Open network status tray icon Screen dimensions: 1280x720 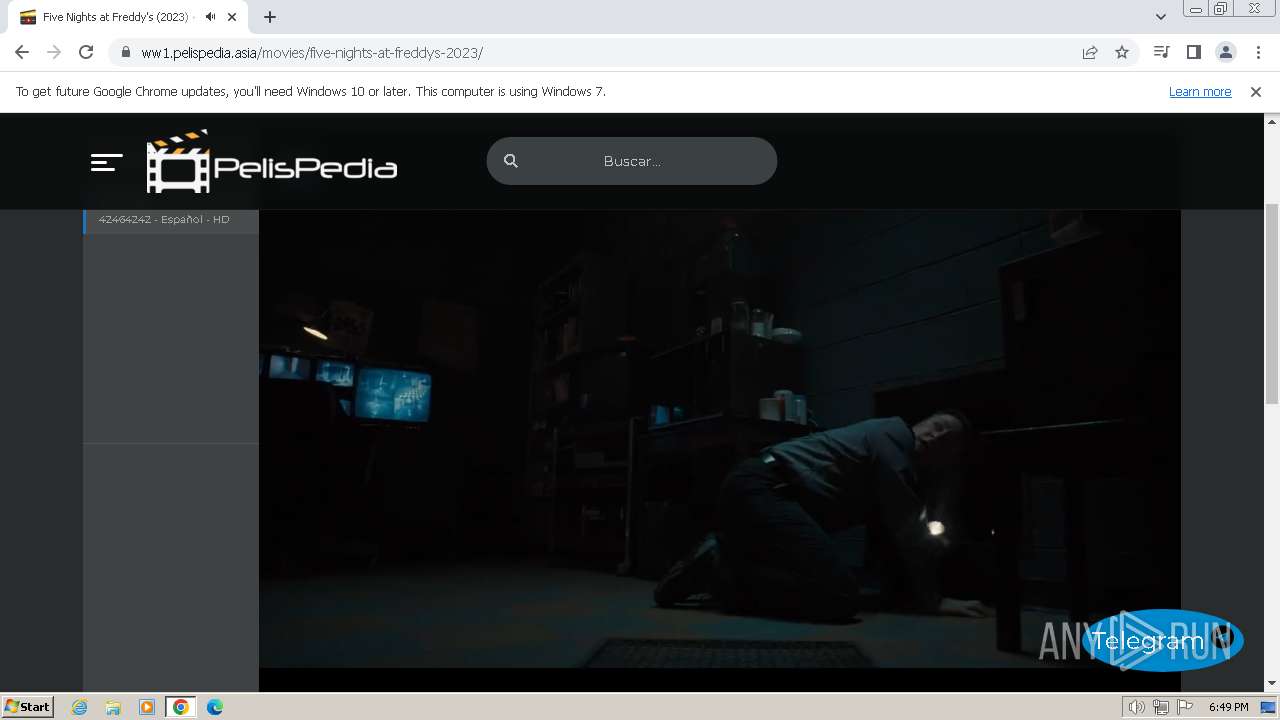pyautogui.click(x=1161, y=707)
